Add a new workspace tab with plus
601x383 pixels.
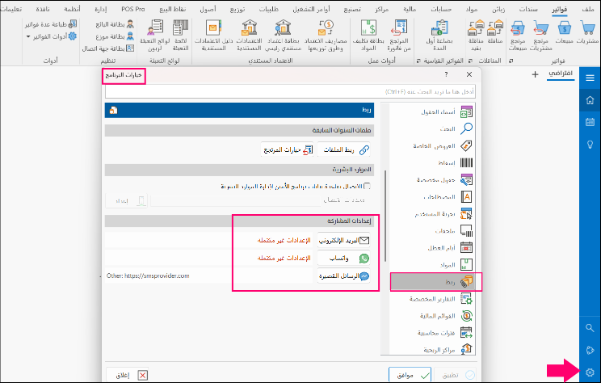coord(535,74)
